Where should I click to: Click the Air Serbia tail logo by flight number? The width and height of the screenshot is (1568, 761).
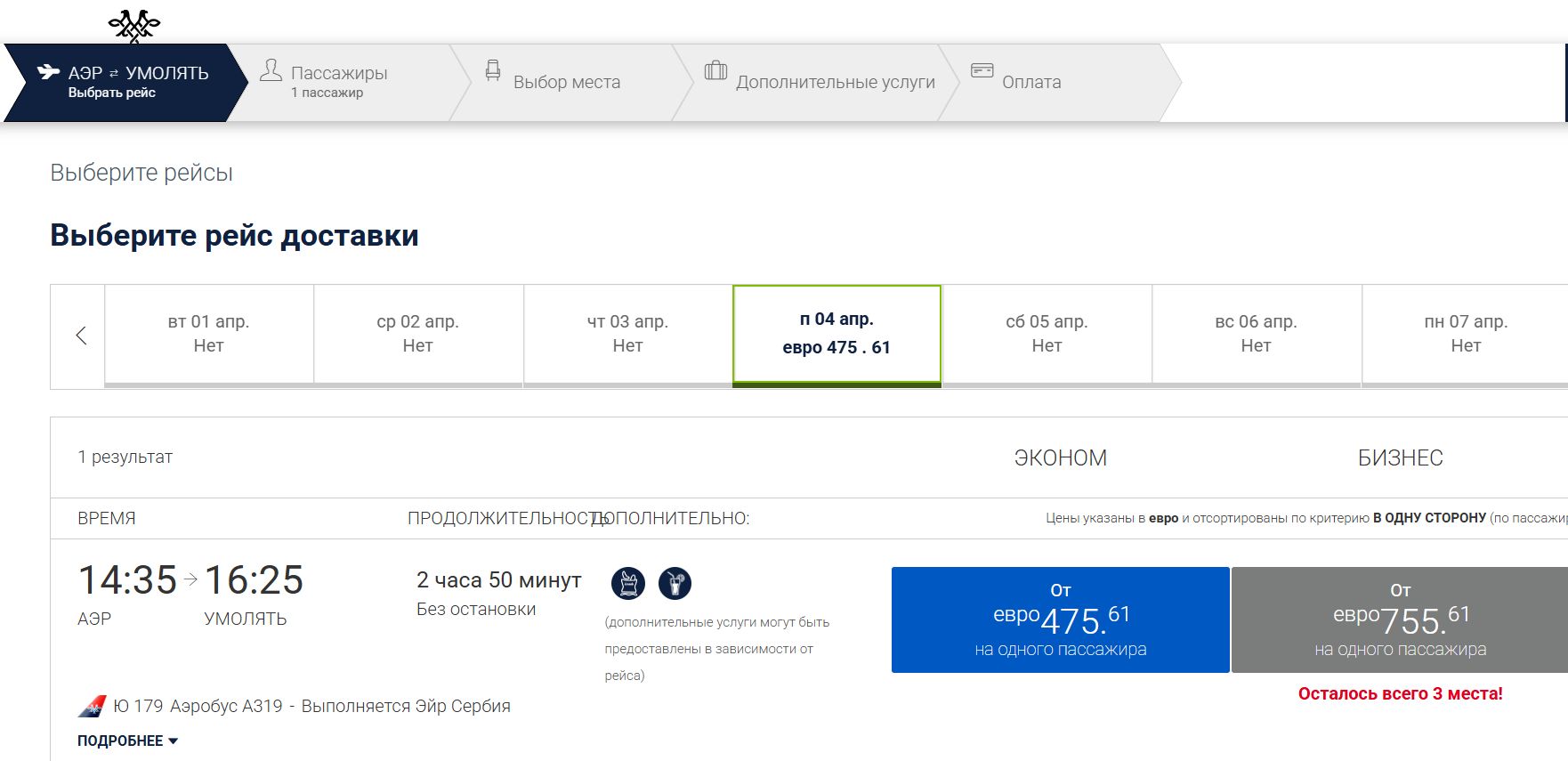(92, 707)
